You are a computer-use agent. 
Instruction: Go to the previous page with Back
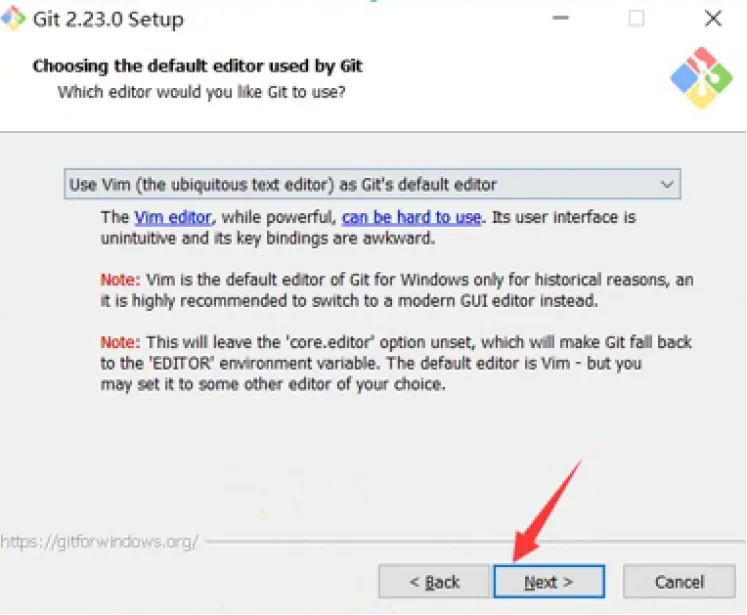tap(434, 581)
